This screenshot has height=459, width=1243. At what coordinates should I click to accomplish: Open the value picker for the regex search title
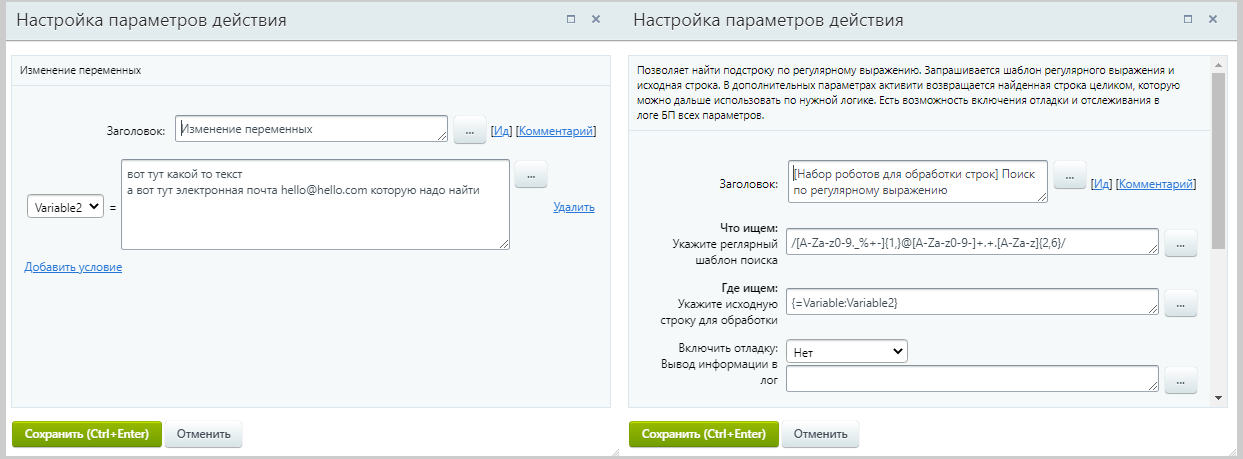[1069, 176]
